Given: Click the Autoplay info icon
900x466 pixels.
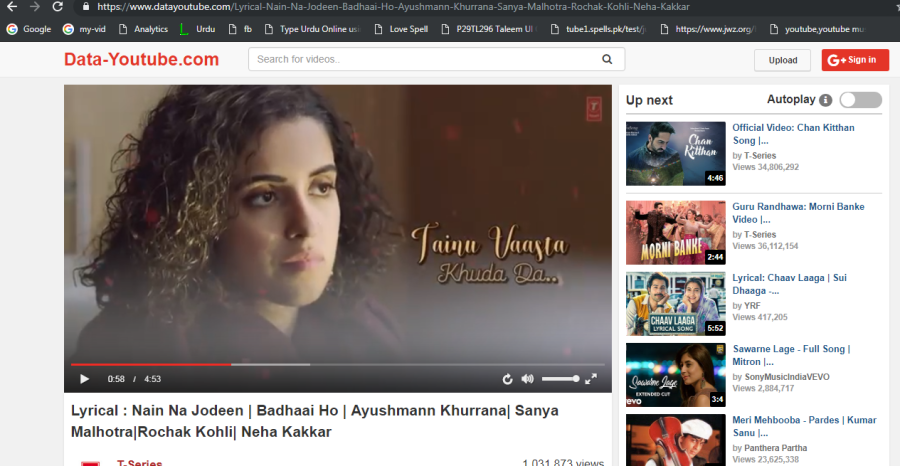Looking at the screenshot, I should 825,100.
